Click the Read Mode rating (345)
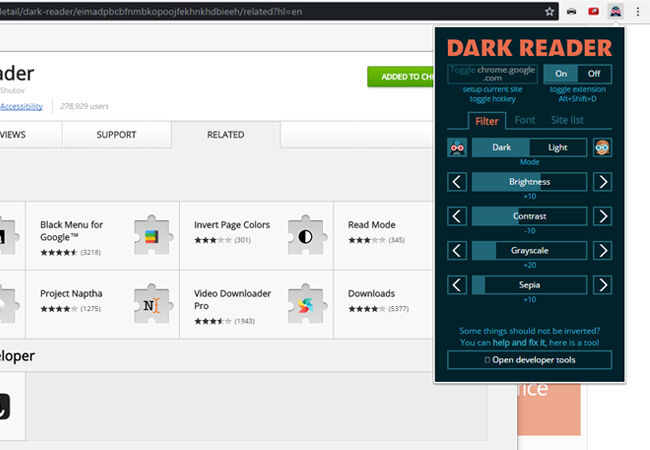The image size is (650, 450). click(x=397, y=240)
